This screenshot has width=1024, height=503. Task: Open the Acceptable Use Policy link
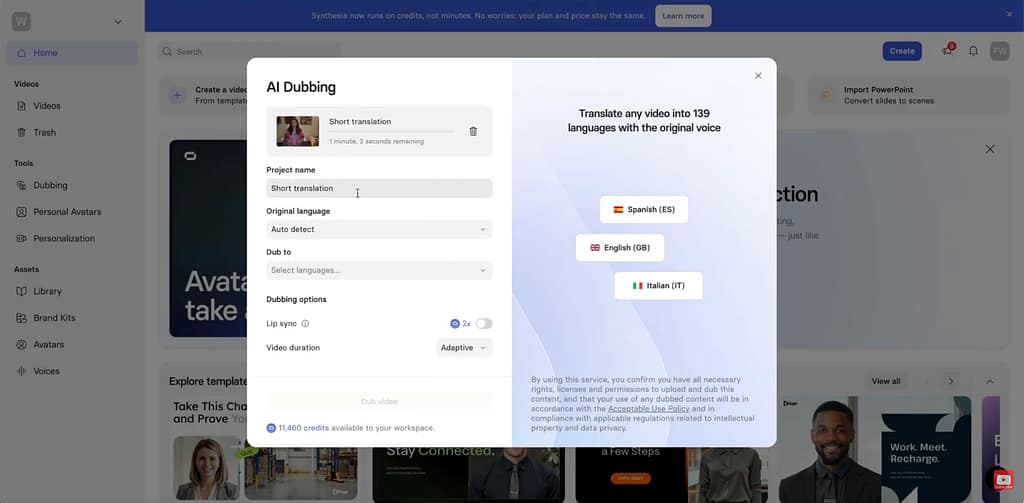(x=648, y=408)
